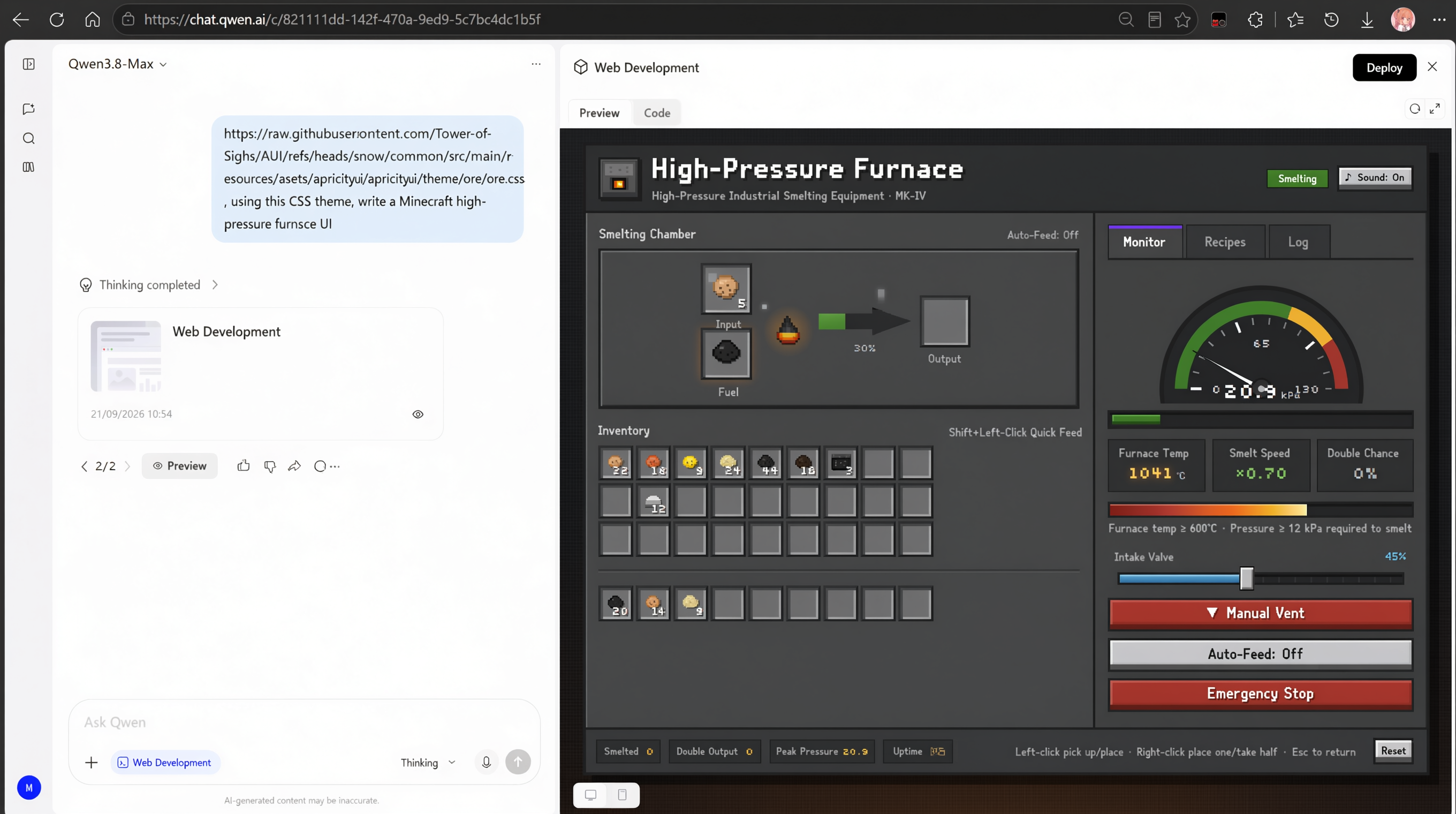Switch to the Code tab
The image size is (1456, 814).
(x=657, y=113)
